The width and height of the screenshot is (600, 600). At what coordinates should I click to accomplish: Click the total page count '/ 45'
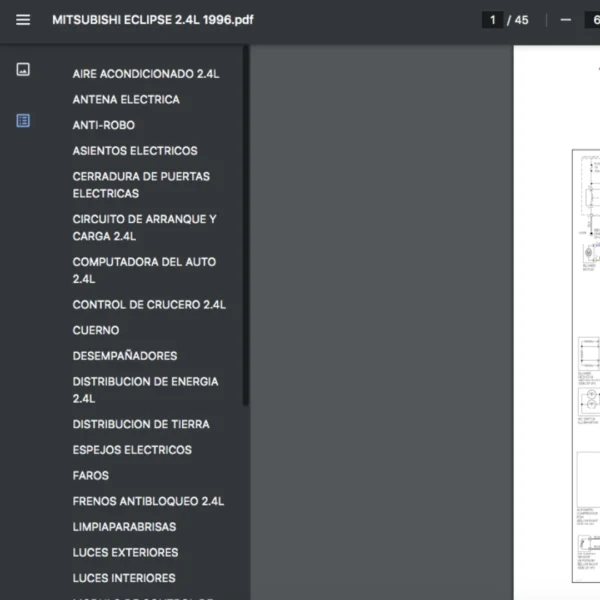517,20
